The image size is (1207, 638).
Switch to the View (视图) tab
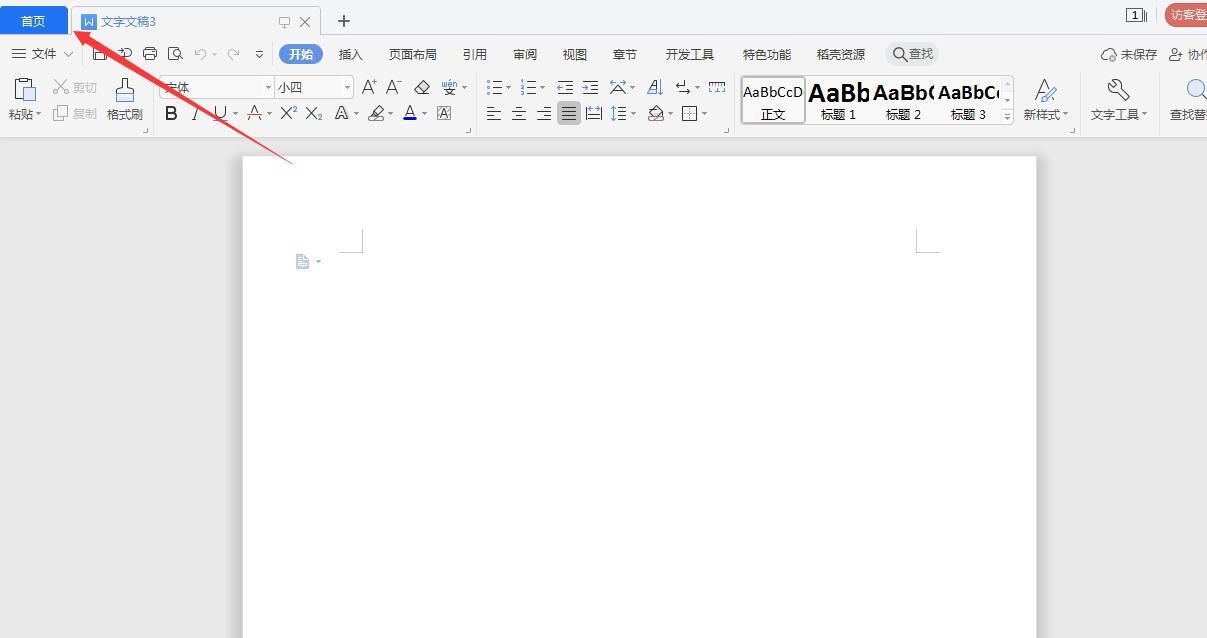coord(575,54)
